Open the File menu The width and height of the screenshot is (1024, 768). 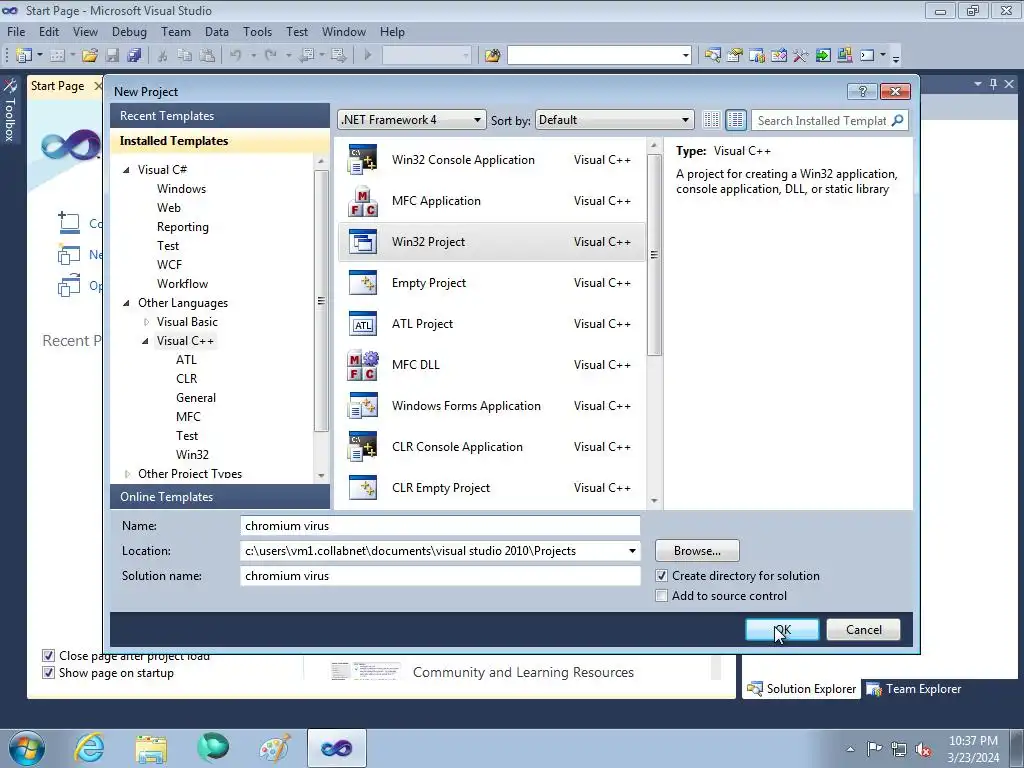[16, 31]
